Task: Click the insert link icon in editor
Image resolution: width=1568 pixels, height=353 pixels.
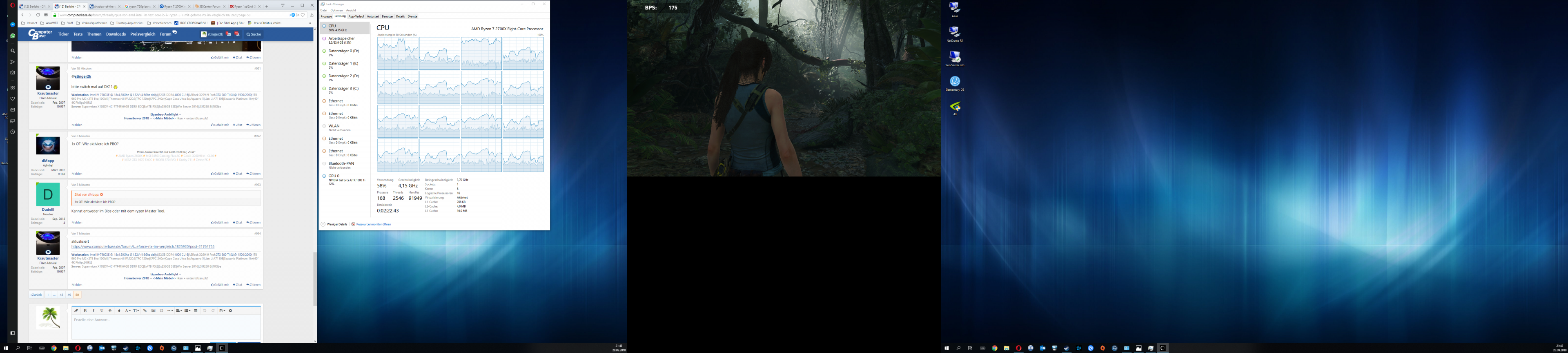Action: click(145, 311)
